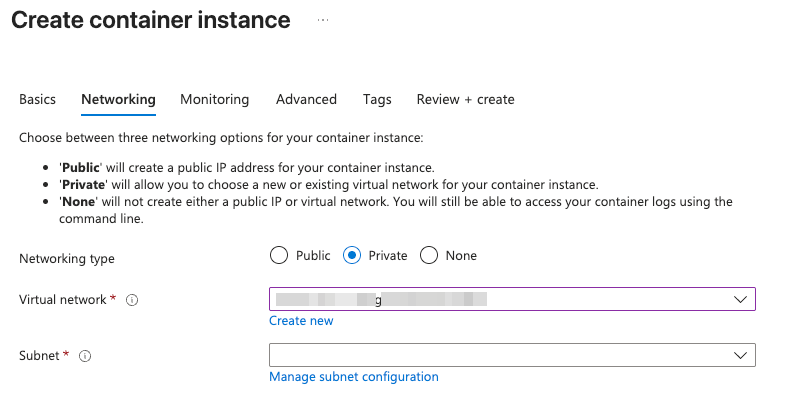Go to the Monitoring tab
787x404 pixels.
(215, 99)
